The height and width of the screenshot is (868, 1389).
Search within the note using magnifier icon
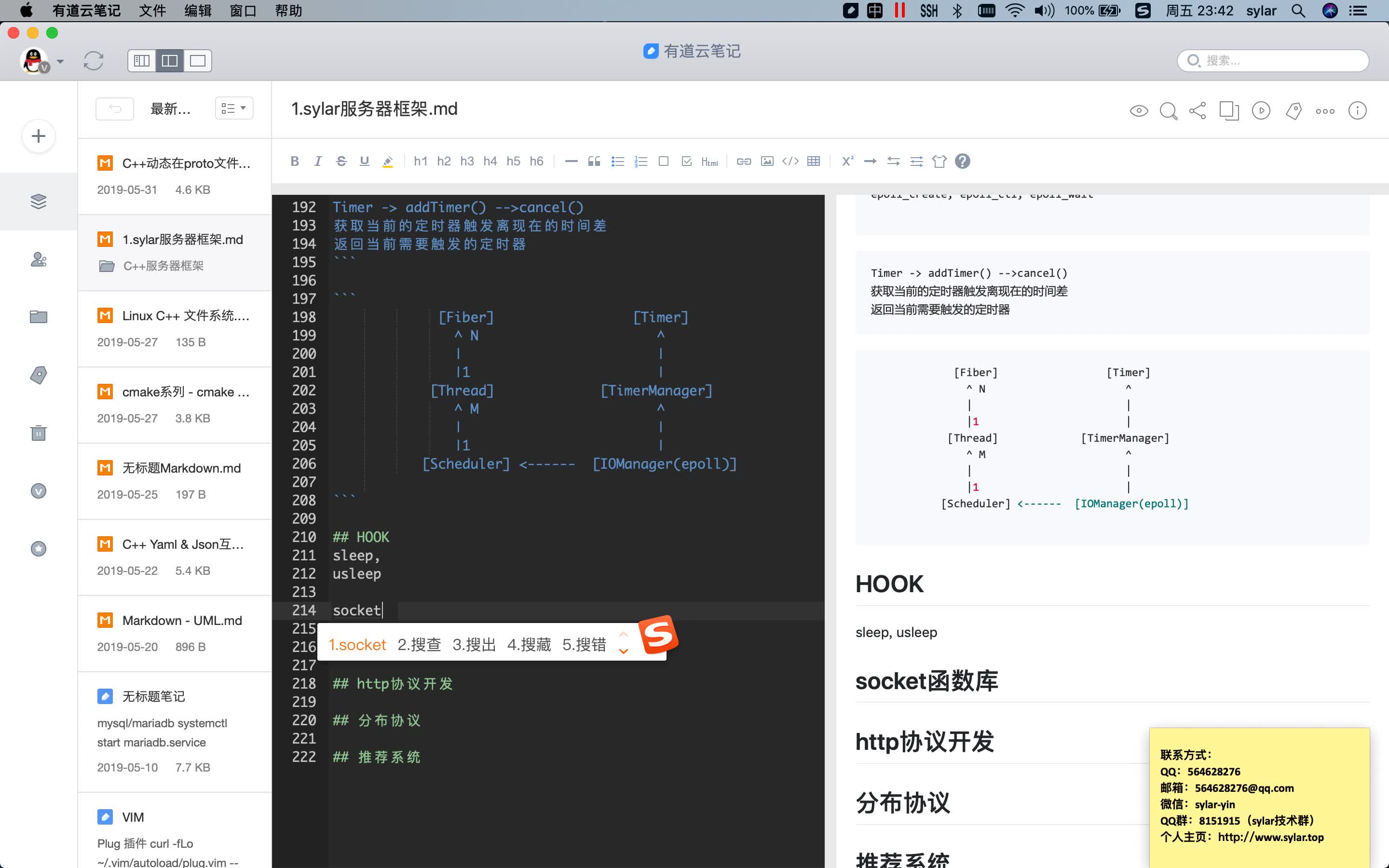pos(1169,111)
